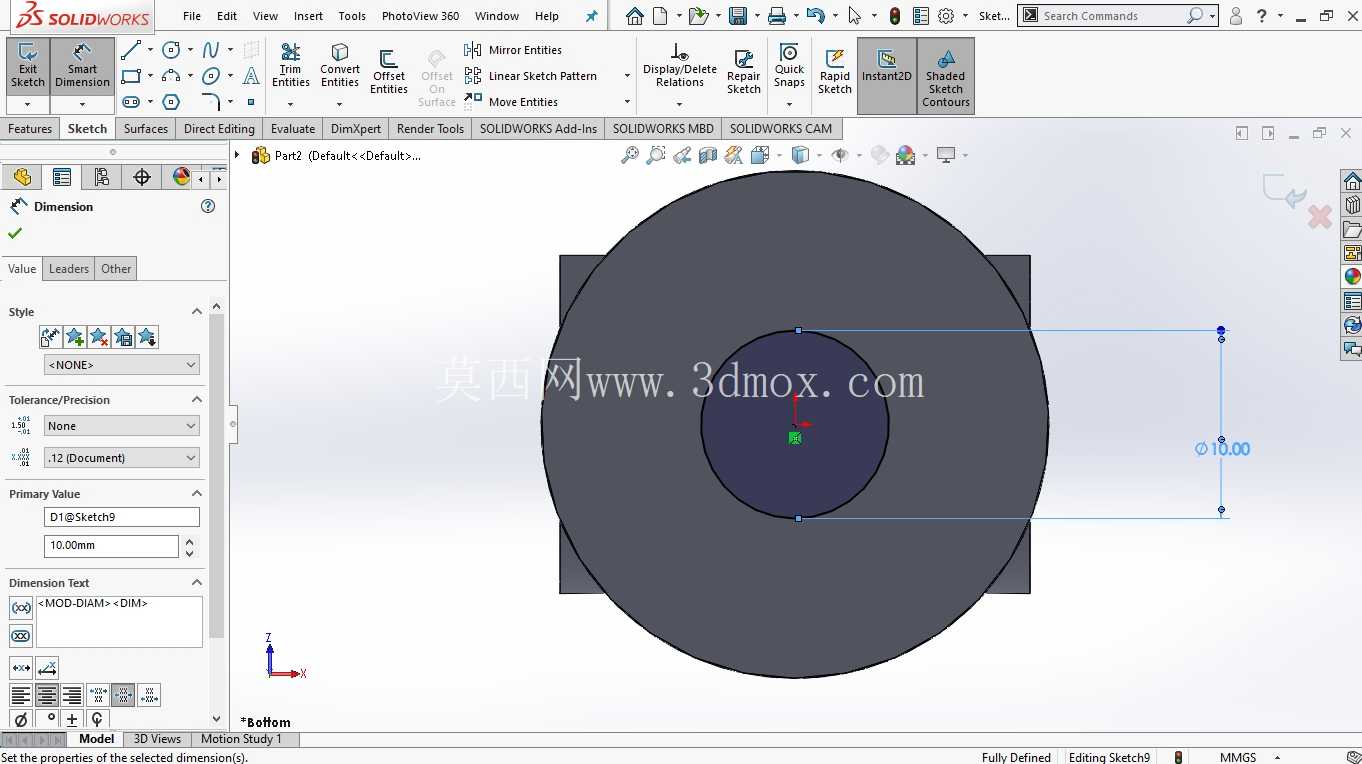Open the Style <NONE> dropdown
This screenshot has width=1362, height=764.
[x=122, y=365]
